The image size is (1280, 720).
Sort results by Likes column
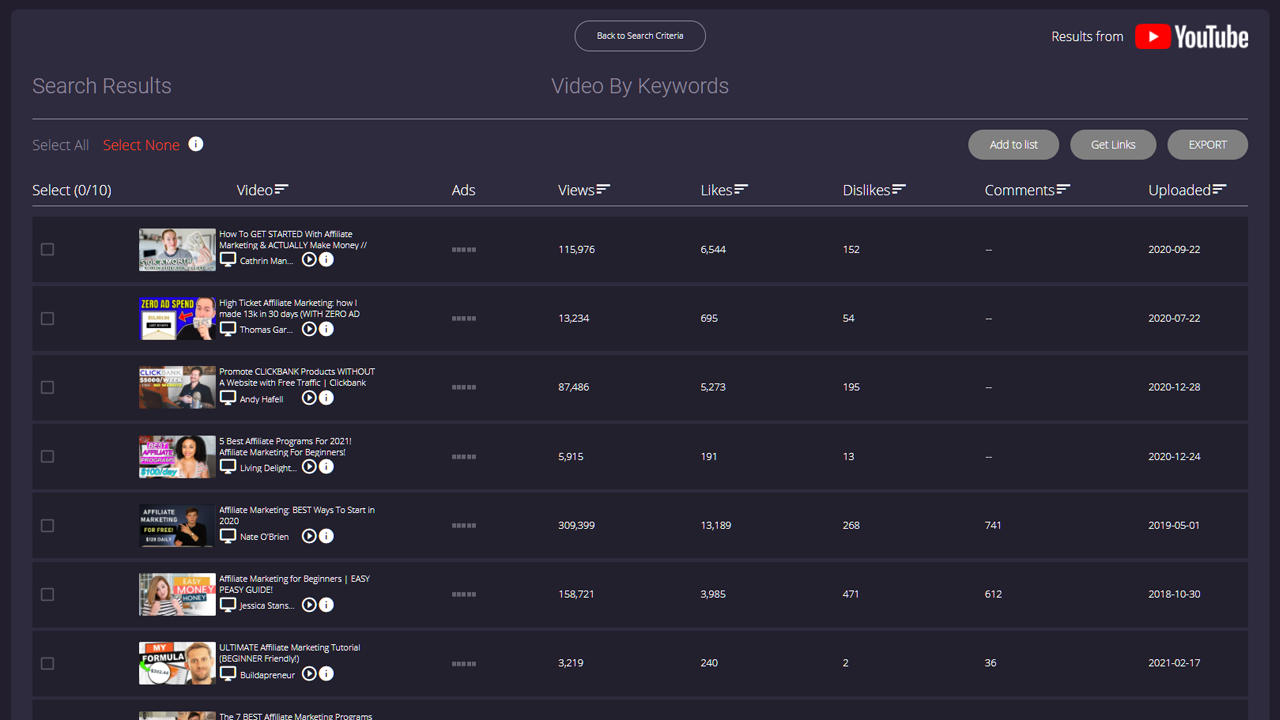[x=724, y=190]
